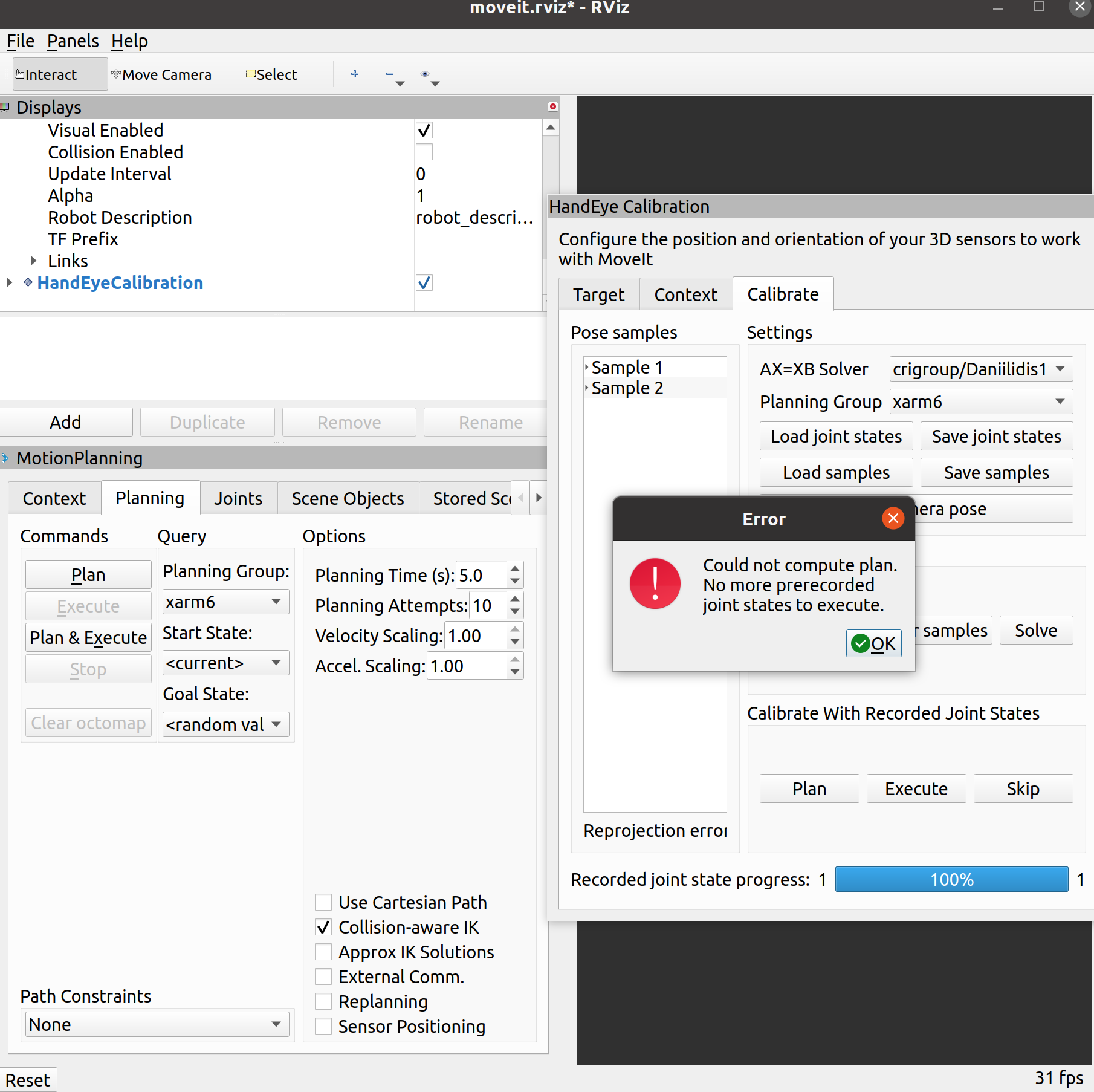Open HandEye Planning Group xarm6 dropdown
Viewport: 1094px width, 1092px height.
pyautogui.click(x=981, y=401)
